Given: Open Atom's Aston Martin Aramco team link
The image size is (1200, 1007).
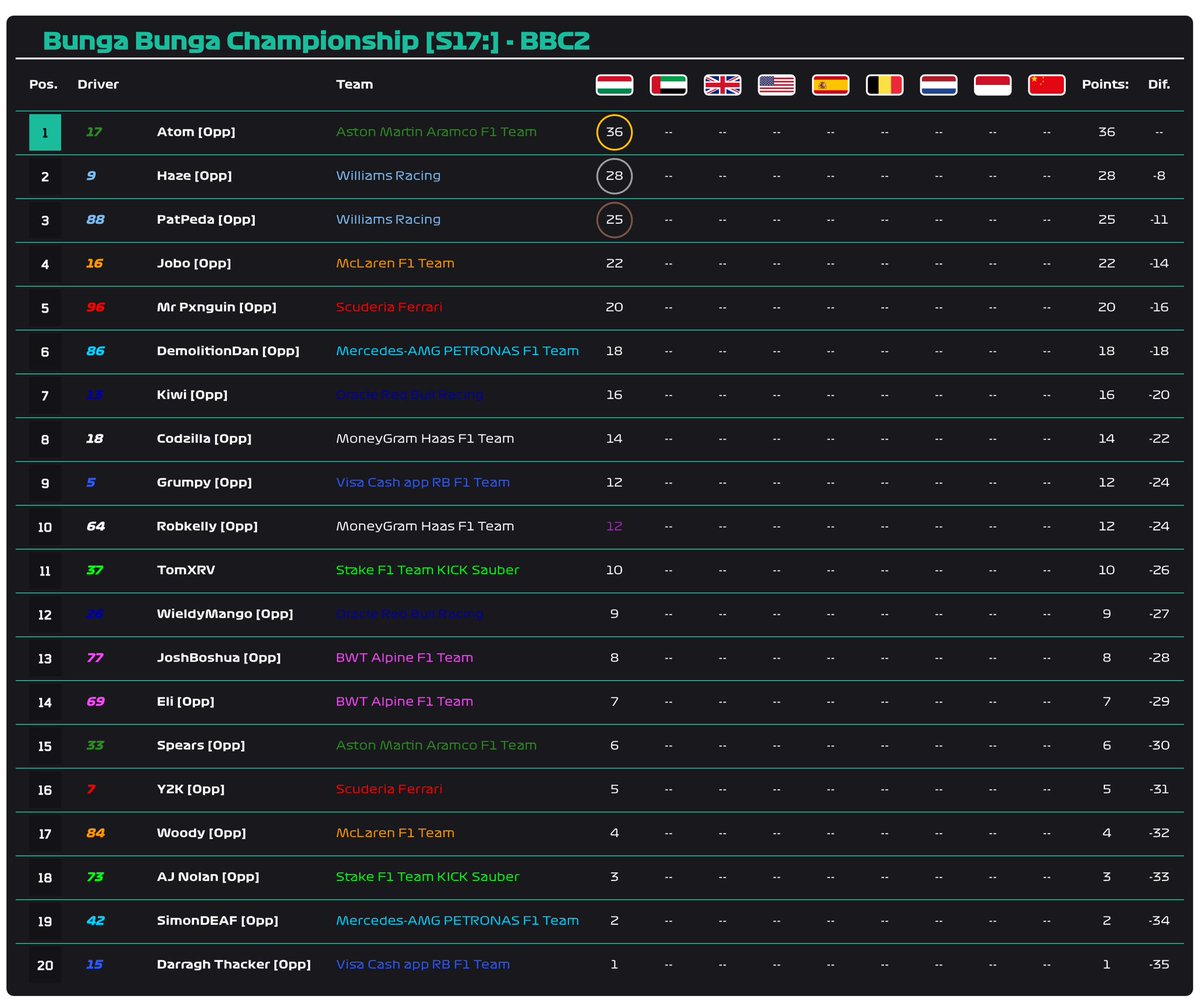Looking at the screenshot, I should coord(435,131).
